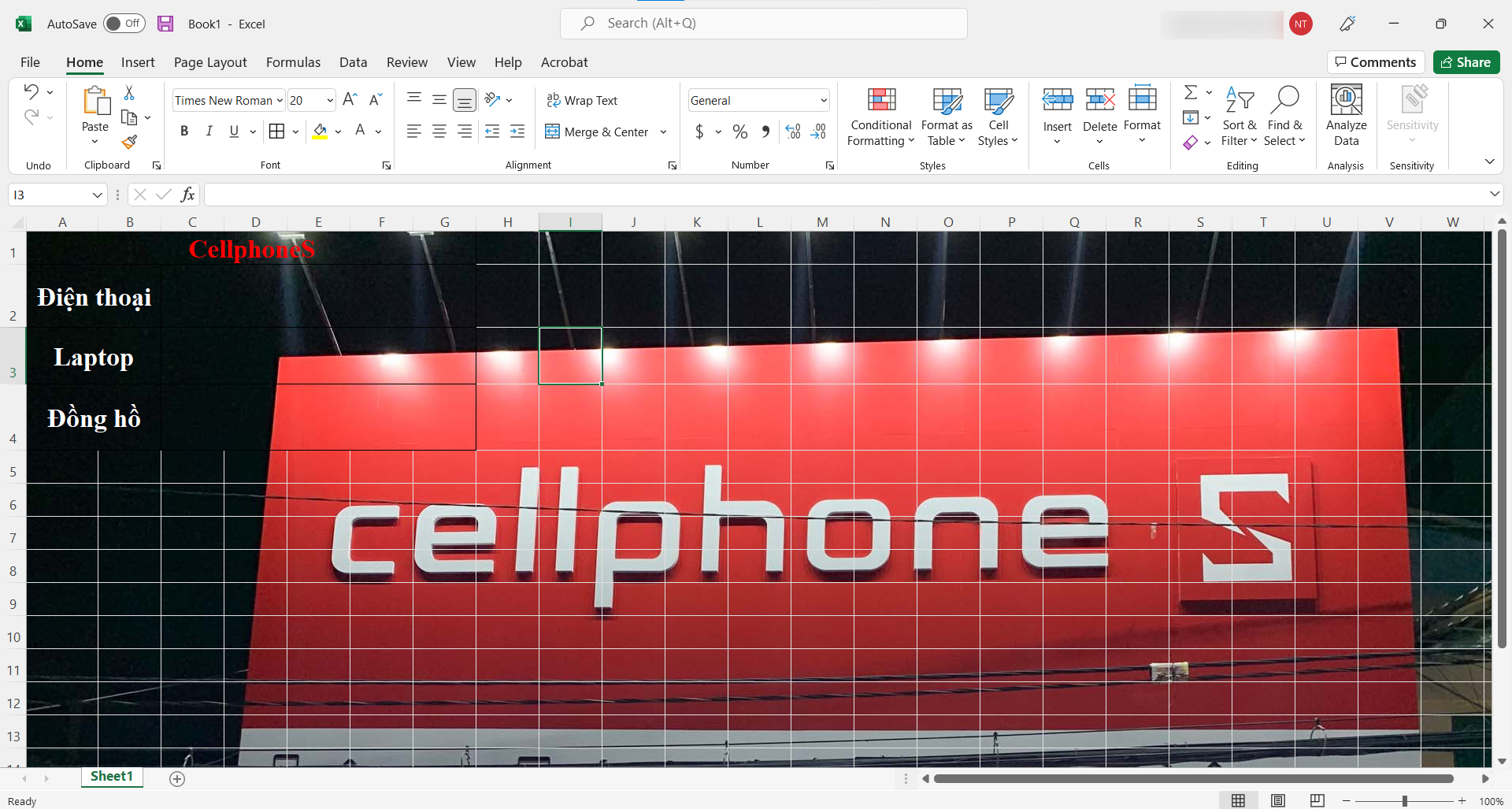Open Cell Styles gallery
The width and height of the screenshot is (1512, 809).
[998, 116]
